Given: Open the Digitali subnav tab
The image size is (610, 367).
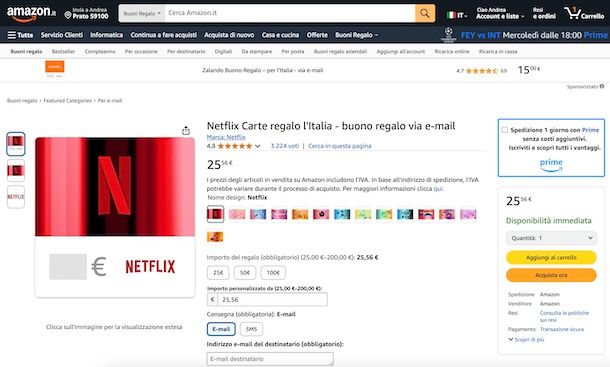Looking at the screenshot, I should [223, 51].
